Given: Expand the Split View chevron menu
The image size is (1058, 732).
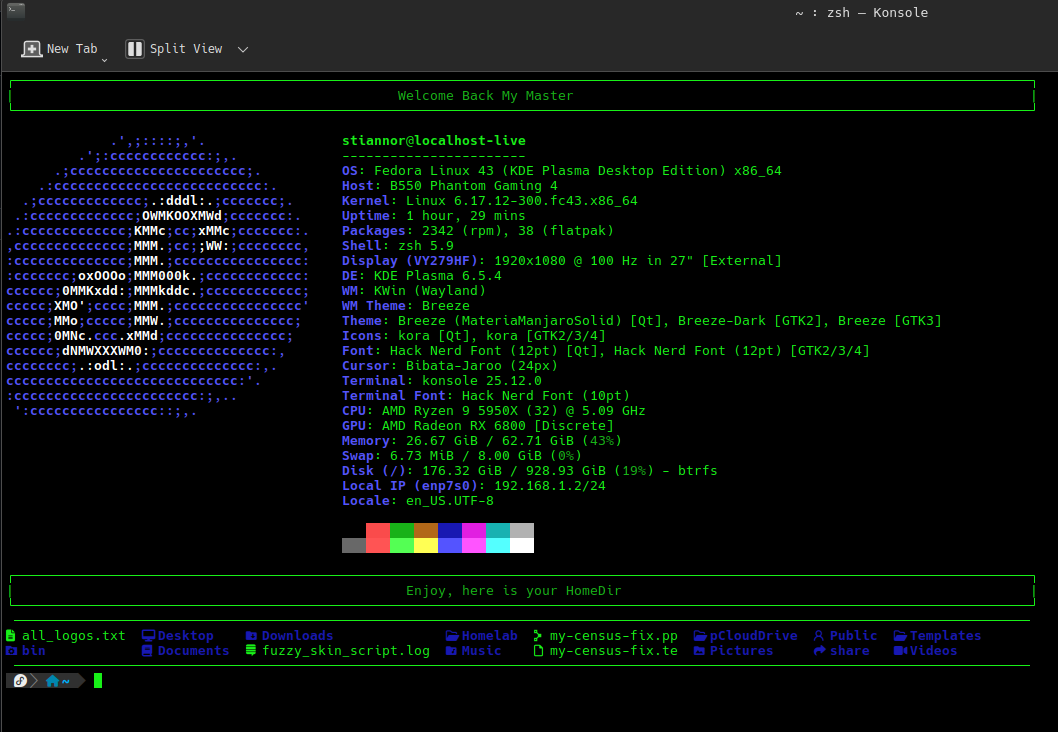Looking at the screenshot, I should pyautogui.click(x=242, y=49).
